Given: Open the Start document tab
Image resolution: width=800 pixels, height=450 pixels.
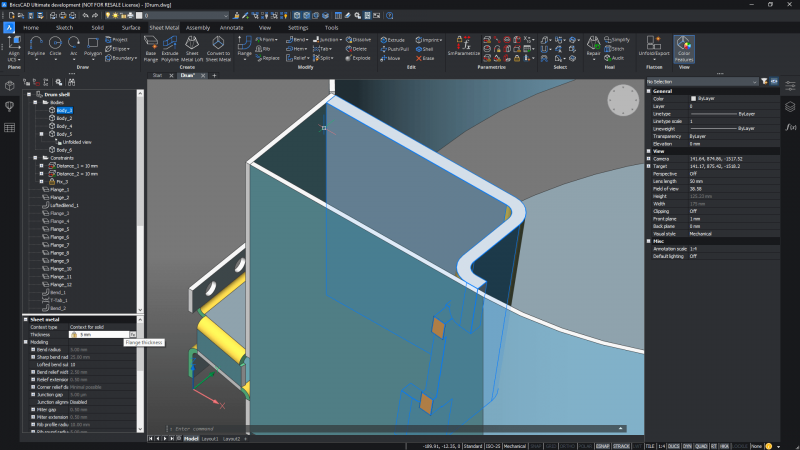Looking at the screenshot, I should pyautogui.click(x=157, y=75).
